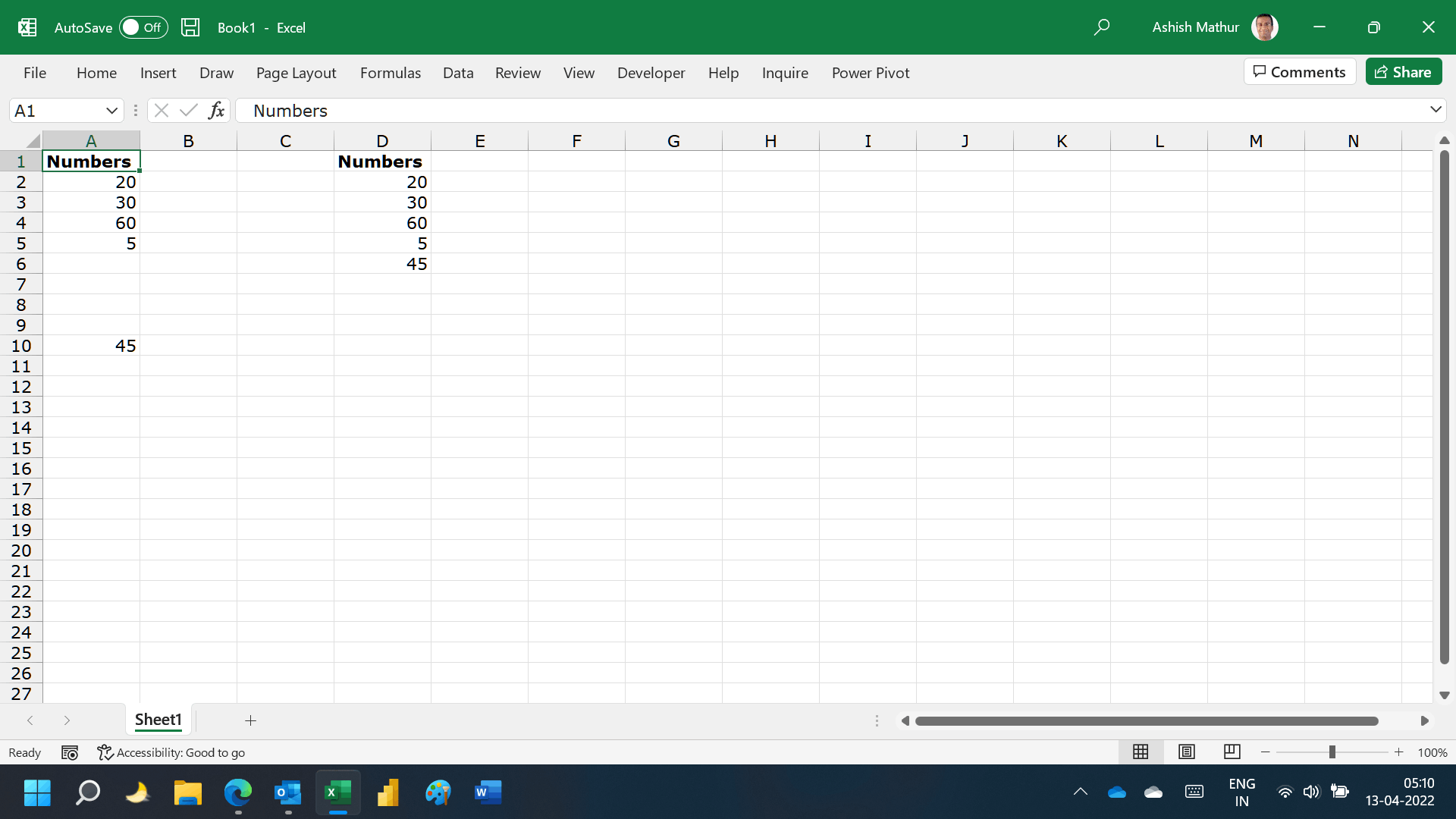
Task: Click the vertical scrollbar thumb
Action: point(1445,408)
